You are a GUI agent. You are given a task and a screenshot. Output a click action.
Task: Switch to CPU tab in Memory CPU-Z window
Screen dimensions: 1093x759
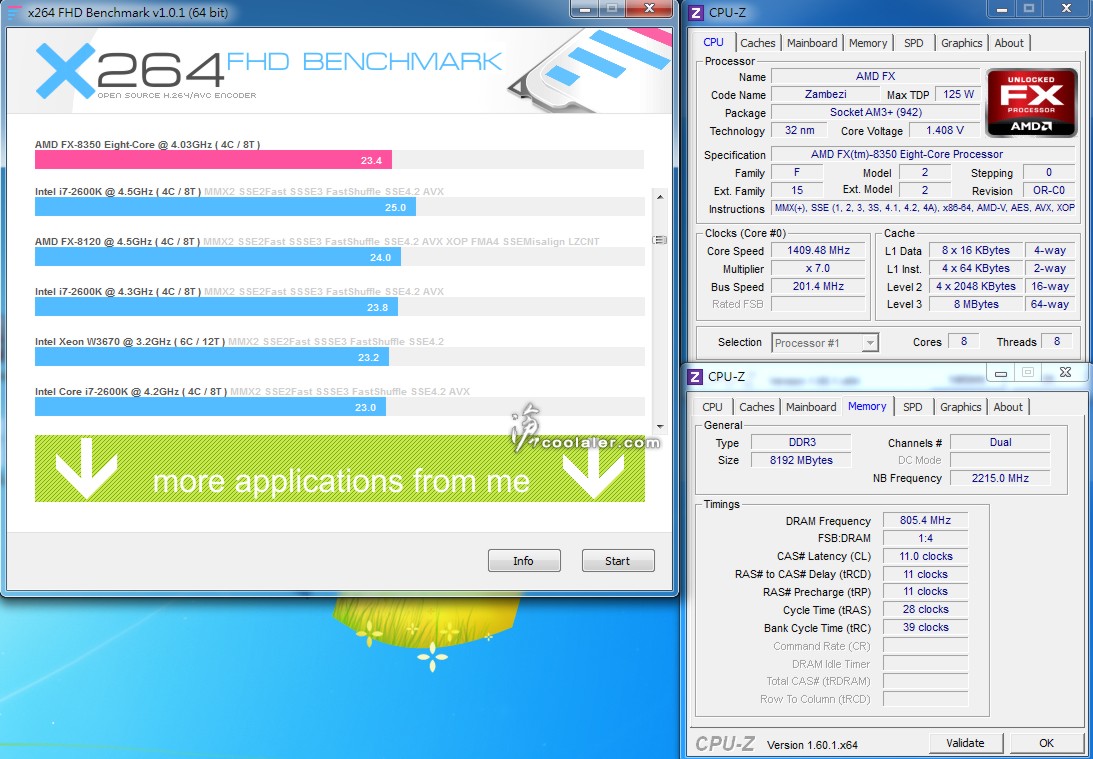point(712,407)
